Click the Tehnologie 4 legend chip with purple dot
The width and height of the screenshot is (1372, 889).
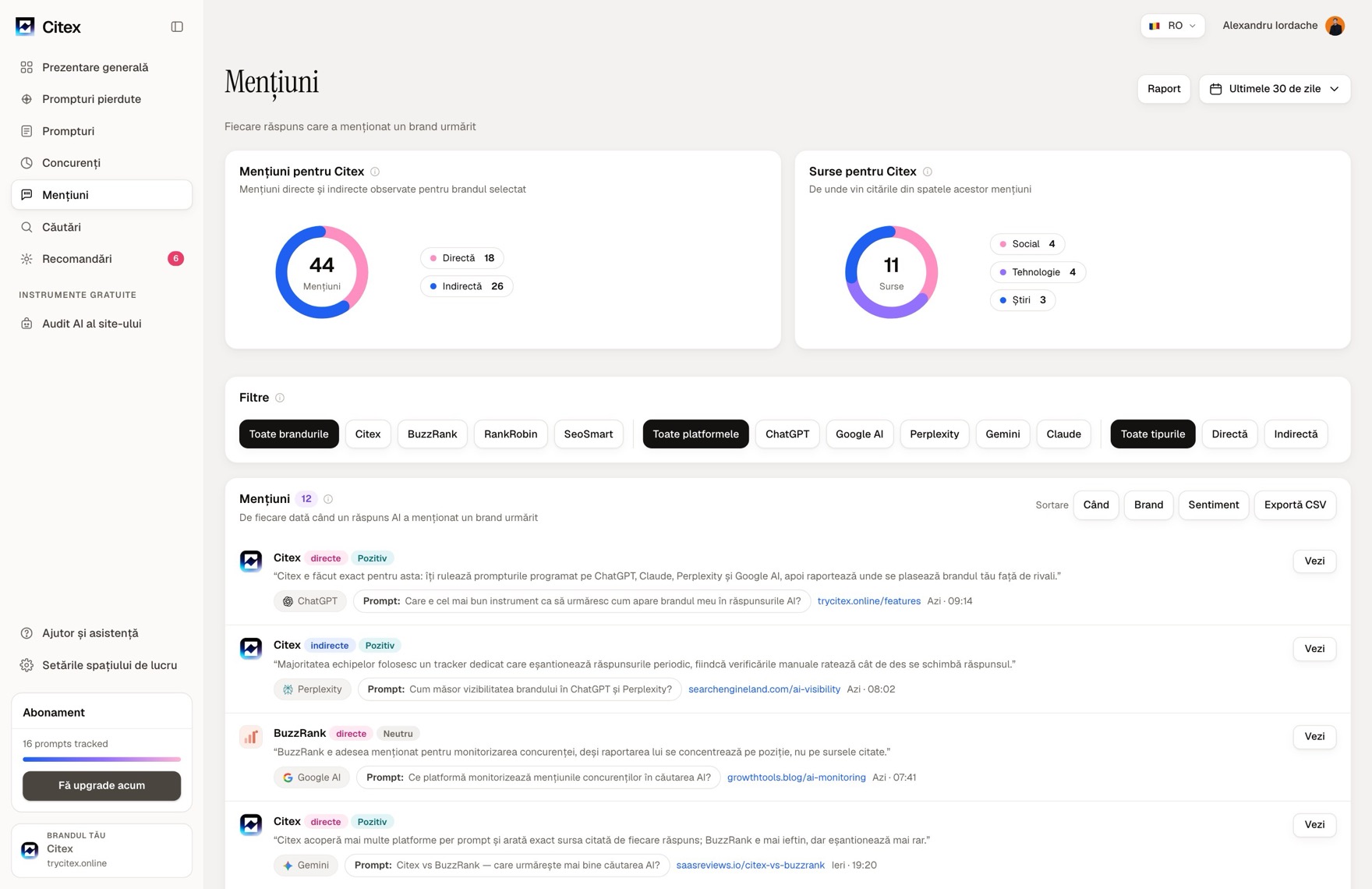1038,272
